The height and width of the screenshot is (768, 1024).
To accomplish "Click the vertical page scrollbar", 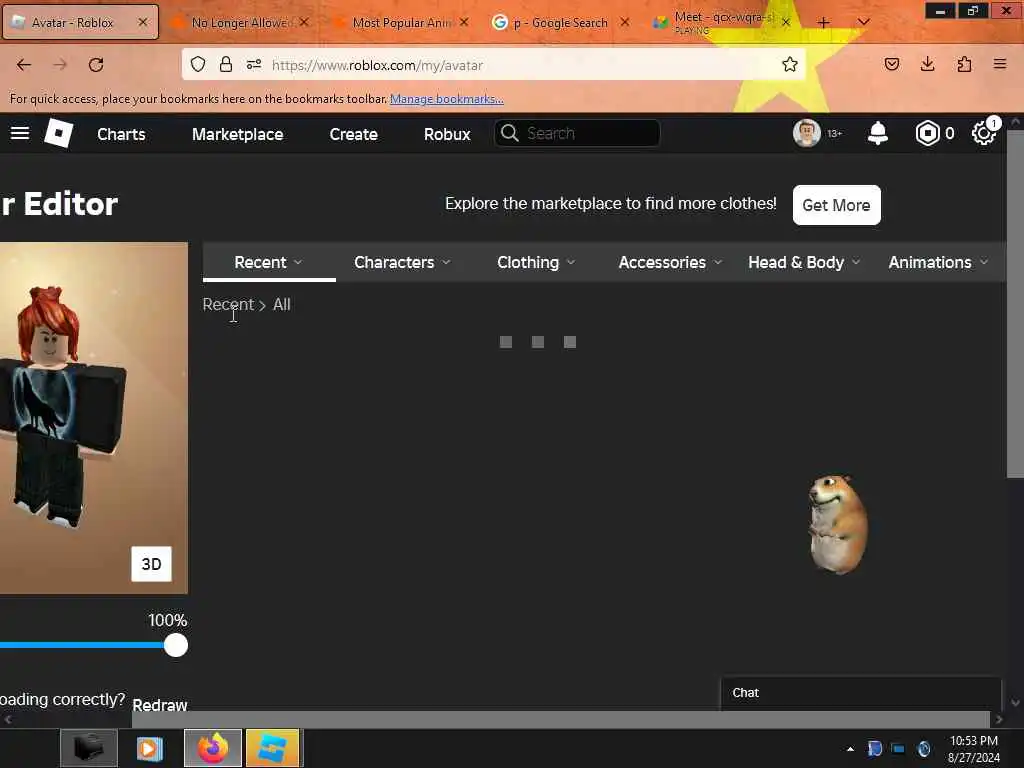I will click(x=1015, y=305).
